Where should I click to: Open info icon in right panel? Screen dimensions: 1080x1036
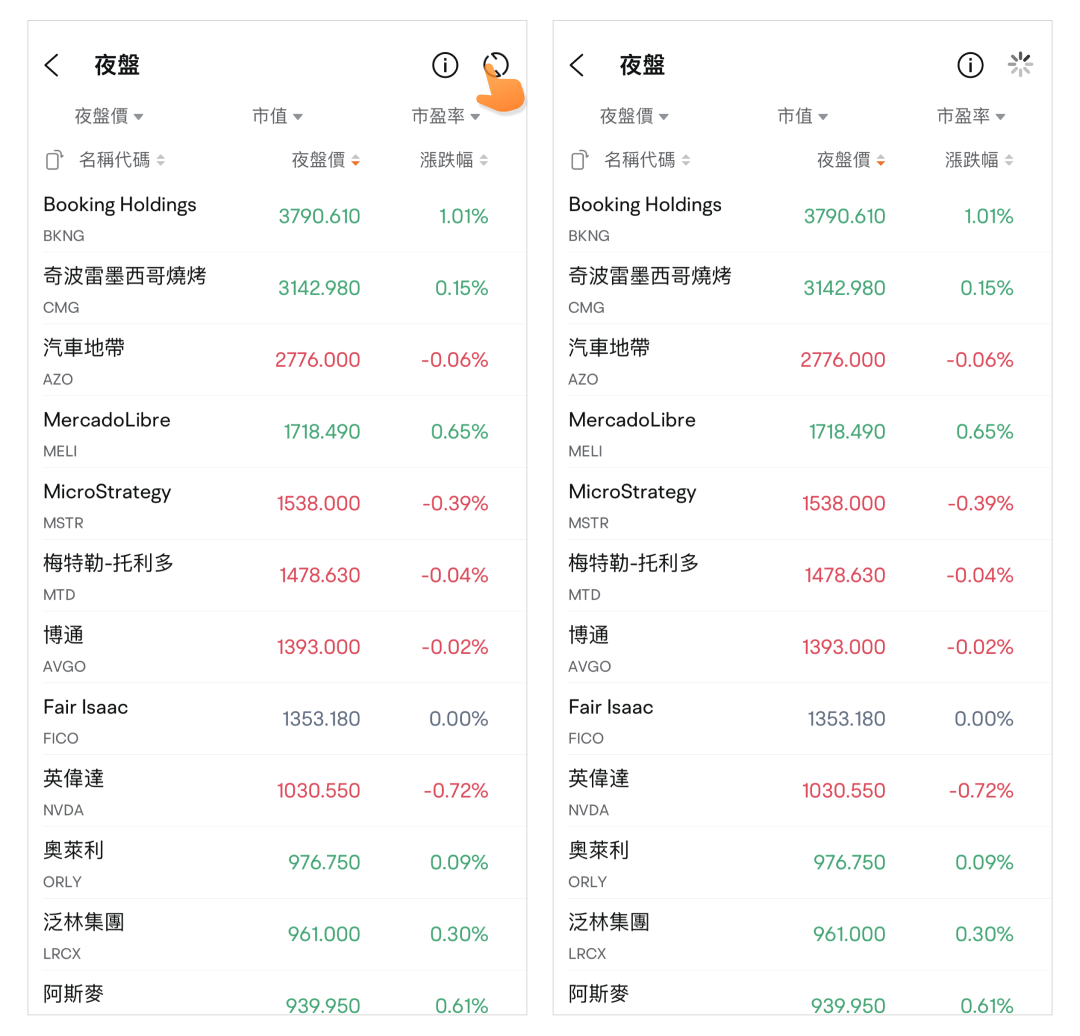click(970, 66)
